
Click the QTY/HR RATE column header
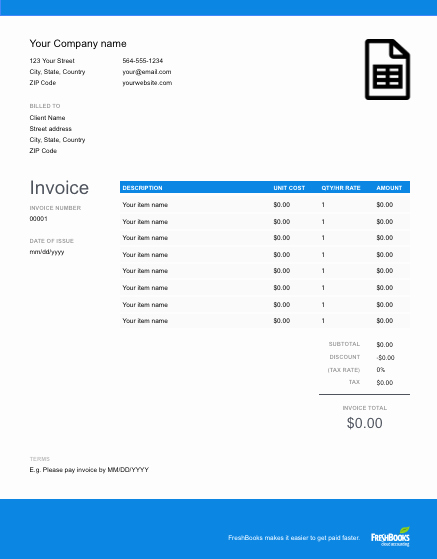341,188
